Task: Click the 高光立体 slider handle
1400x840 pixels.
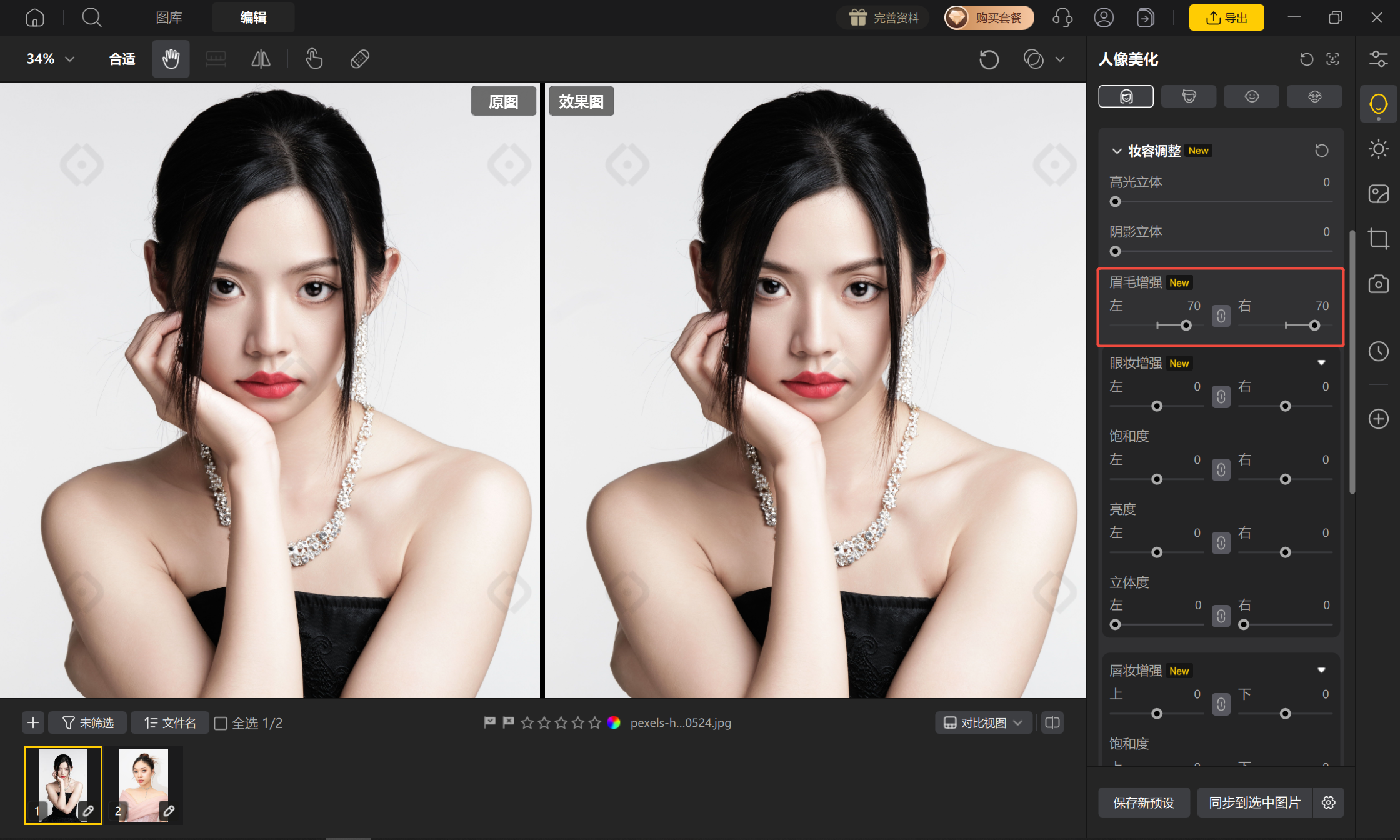Action: [x=1115, y=202]
